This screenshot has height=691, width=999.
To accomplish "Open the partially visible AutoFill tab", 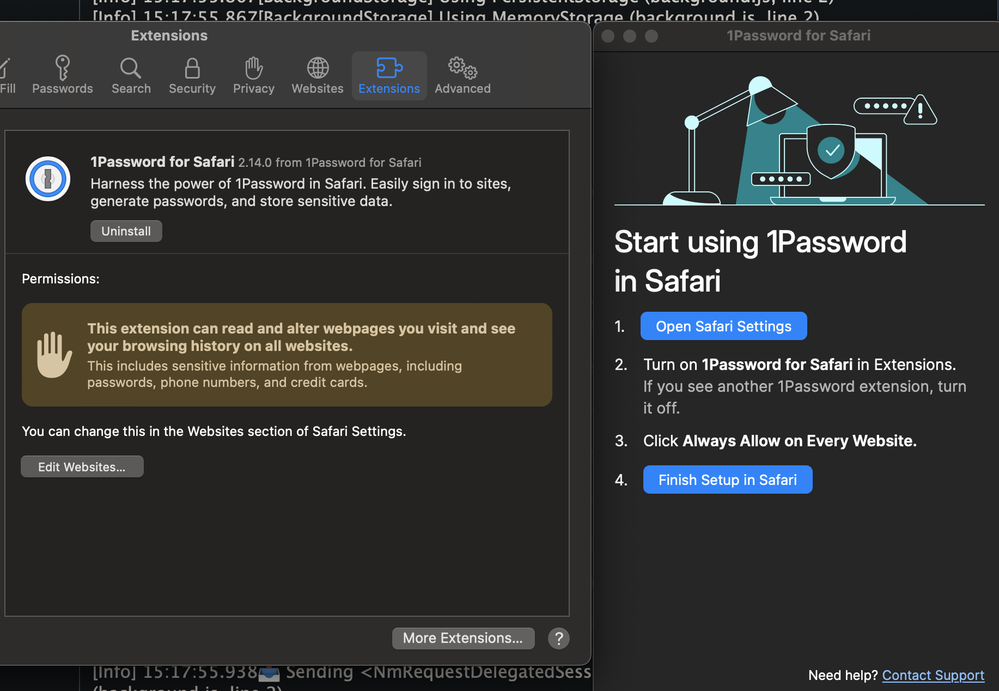I will click(x=7, y=75).
